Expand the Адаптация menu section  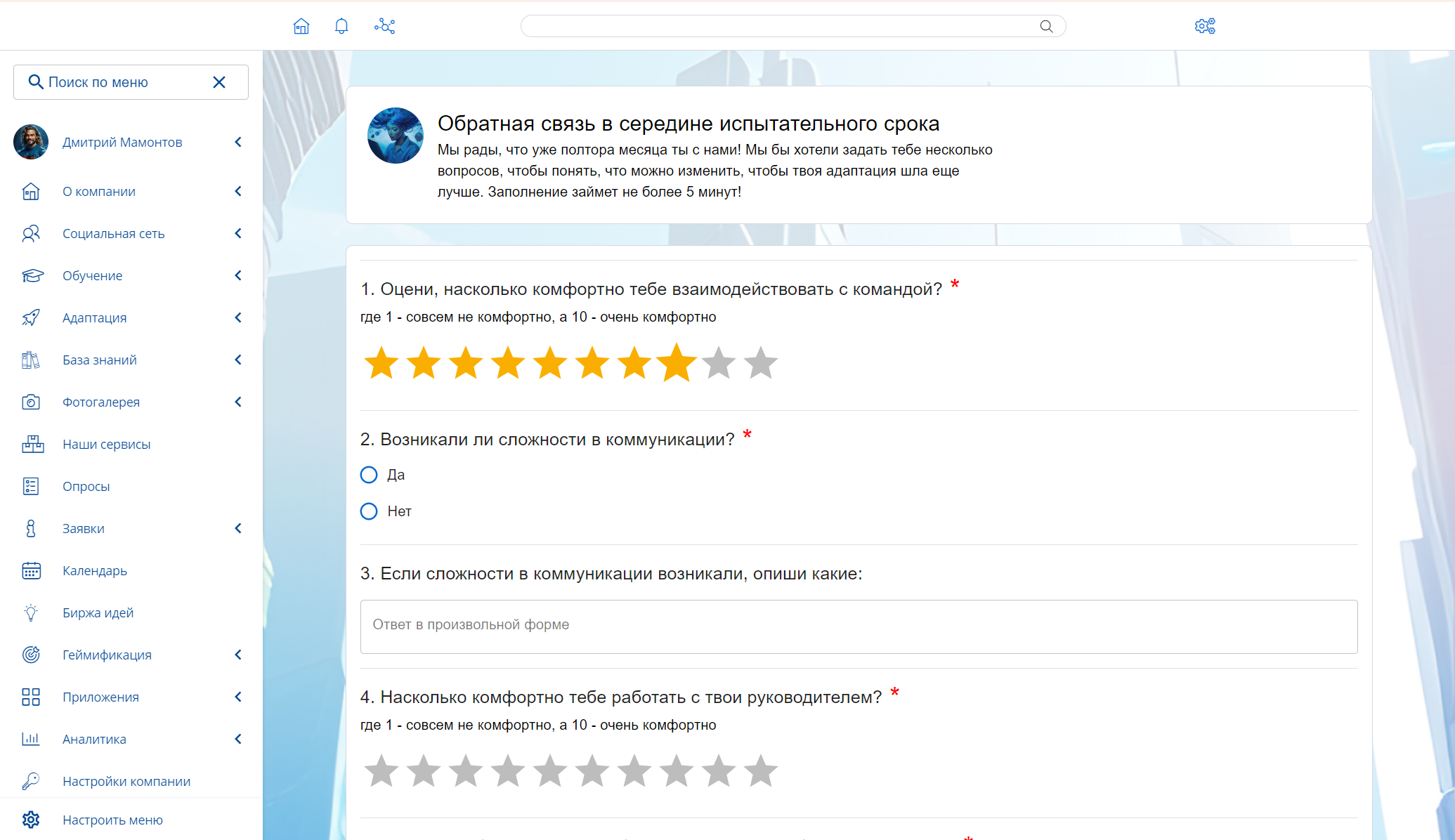pos(238,317)
